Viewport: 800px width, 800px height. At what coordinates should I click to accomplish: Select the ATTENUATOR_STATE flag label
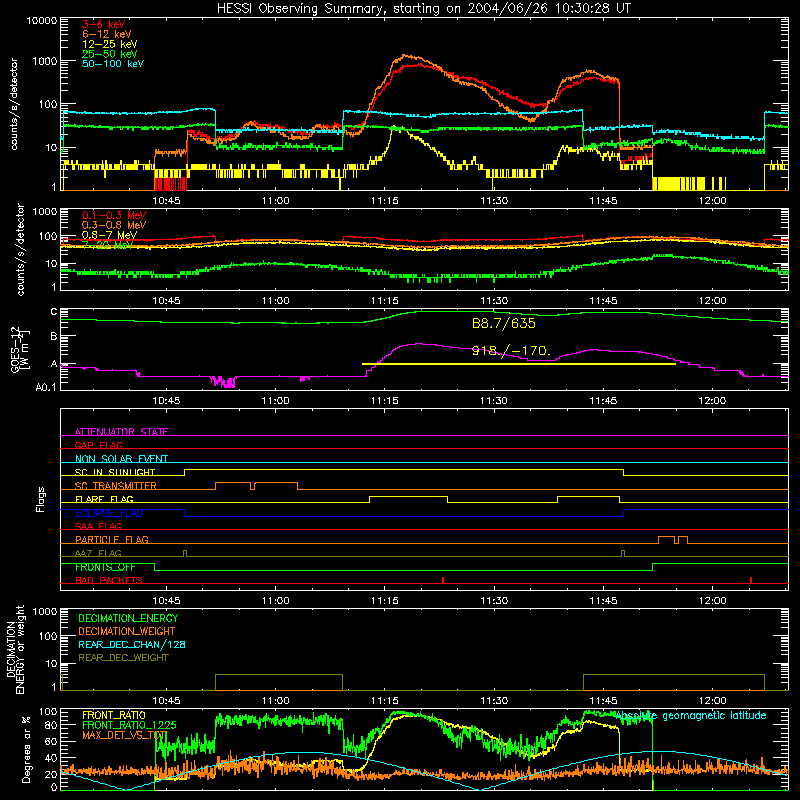coord(121,432)
